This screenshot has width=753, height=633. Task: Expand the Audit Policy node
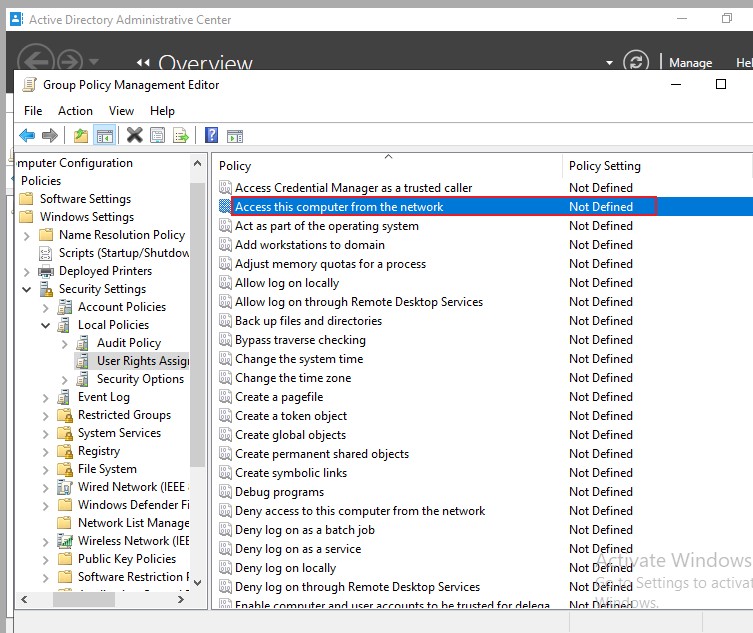click(x=65, y=344)
